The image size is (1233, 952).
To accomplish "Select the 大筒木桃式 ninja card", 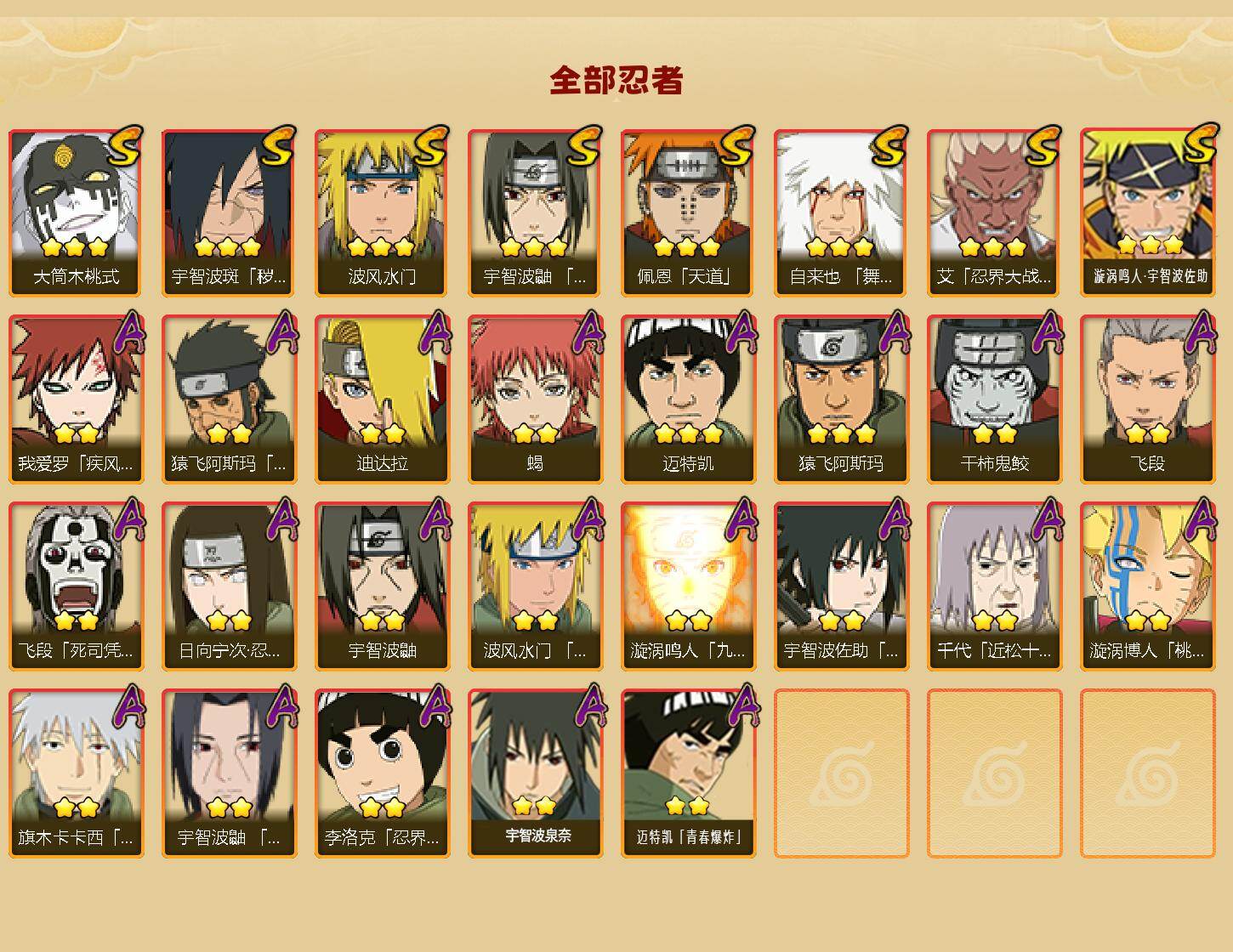I will tap(76, 212).
